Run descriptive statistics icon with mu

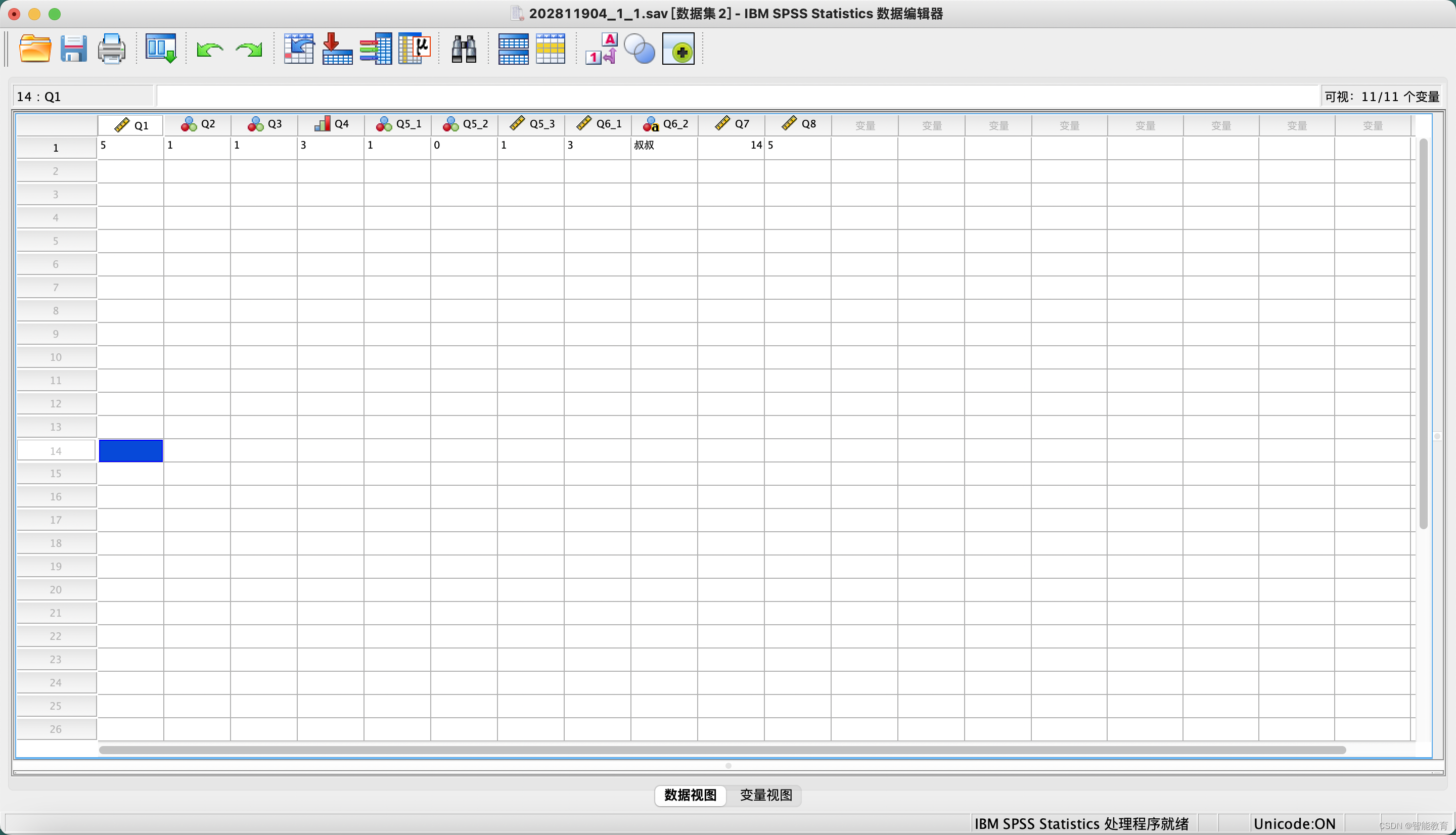[x=415, y=49]
